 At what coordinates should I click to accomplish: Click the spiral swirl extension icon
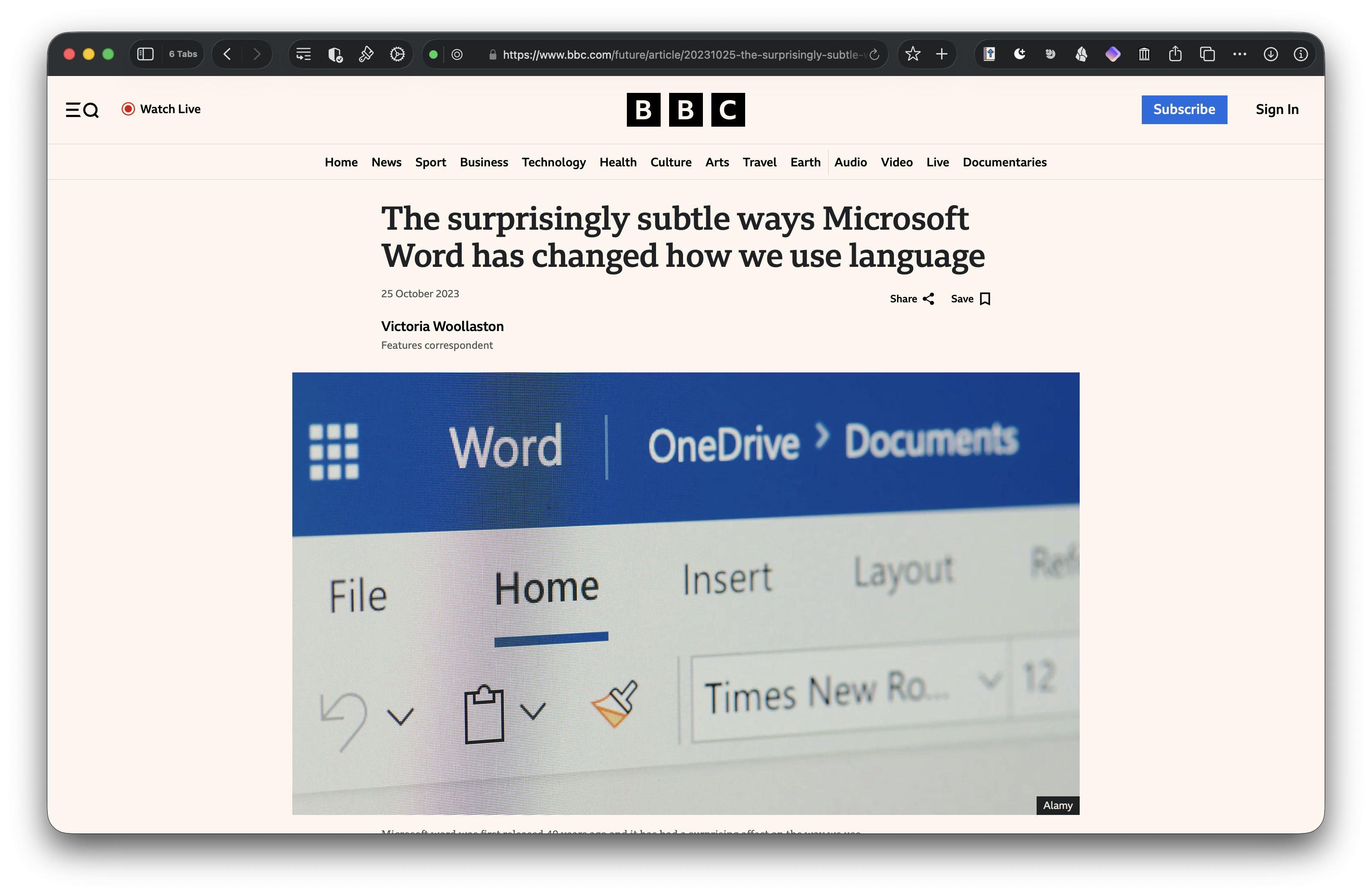(x=1050, y=54)
